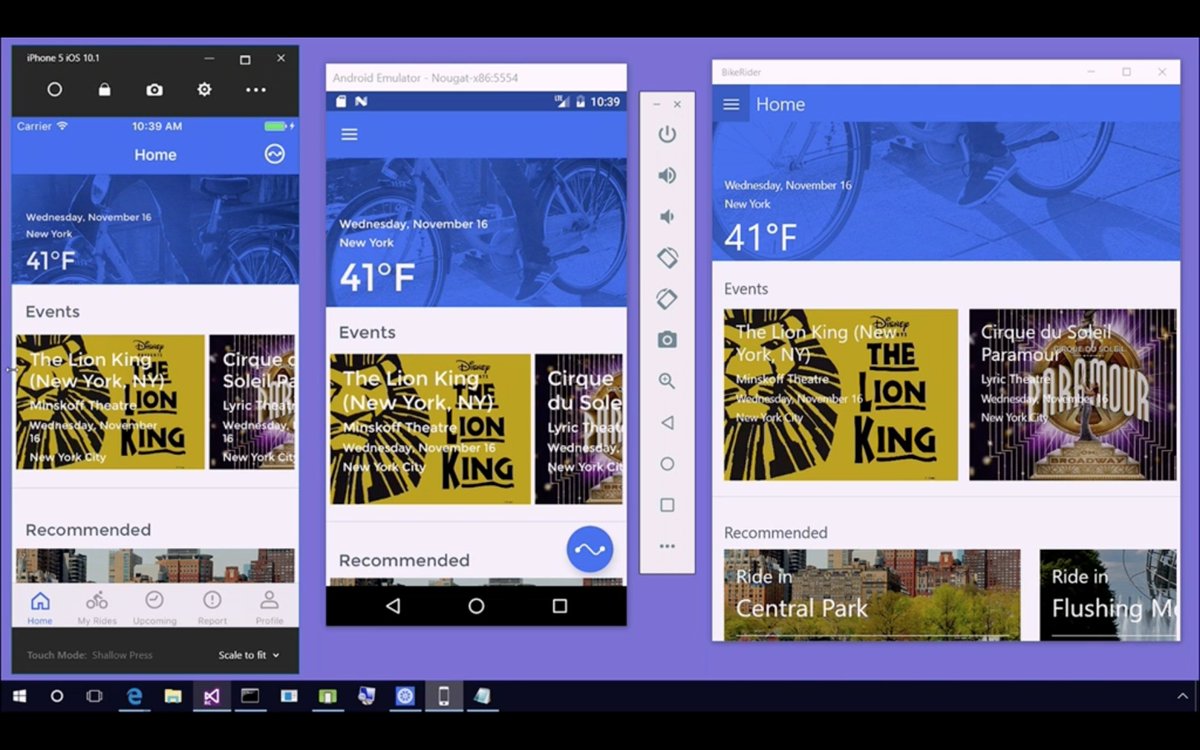Click the iOS simulator home button icon
This screenshot has width=1200, height=750.
coord(55,90)
